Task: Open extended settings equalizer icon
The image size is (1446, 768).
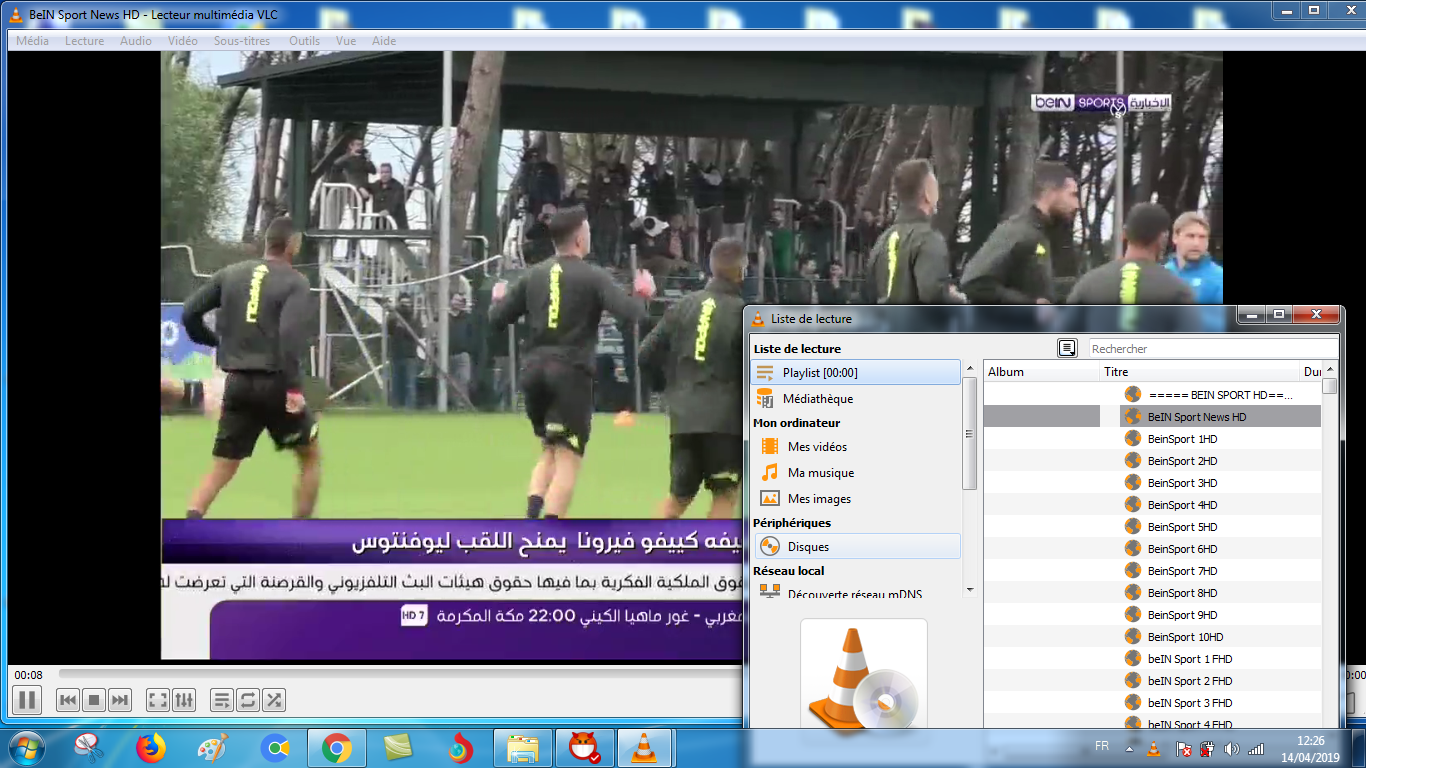Action: [x=184, y=700]
